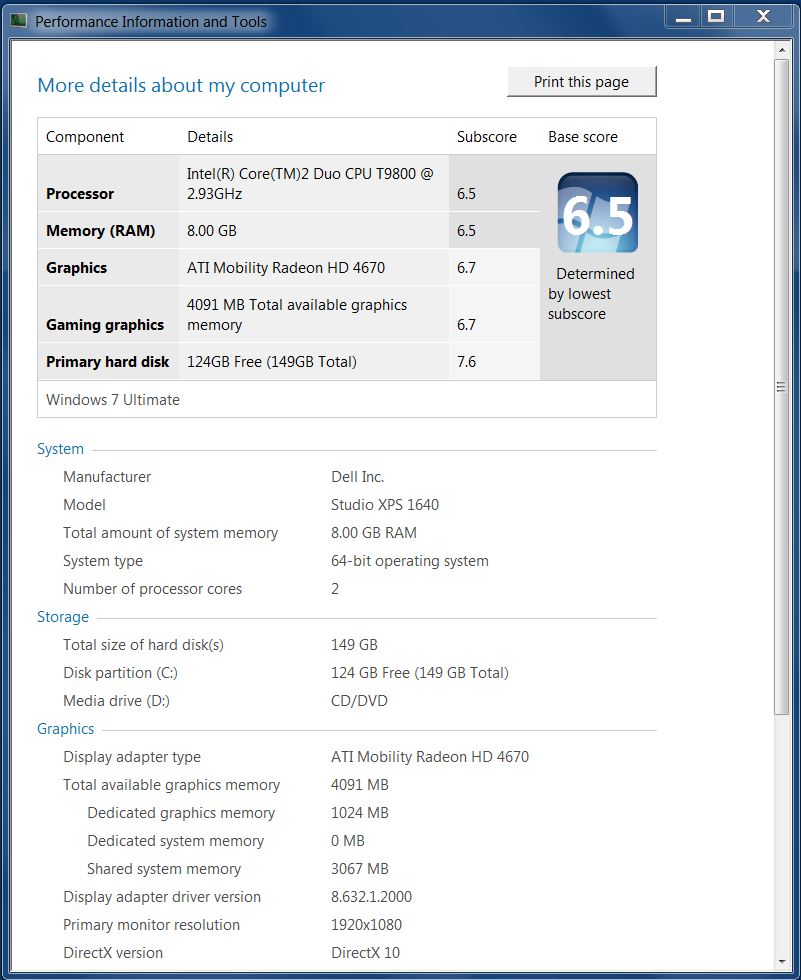
Task: Click the 149 GB total disk size value
Action: [354, 644]
